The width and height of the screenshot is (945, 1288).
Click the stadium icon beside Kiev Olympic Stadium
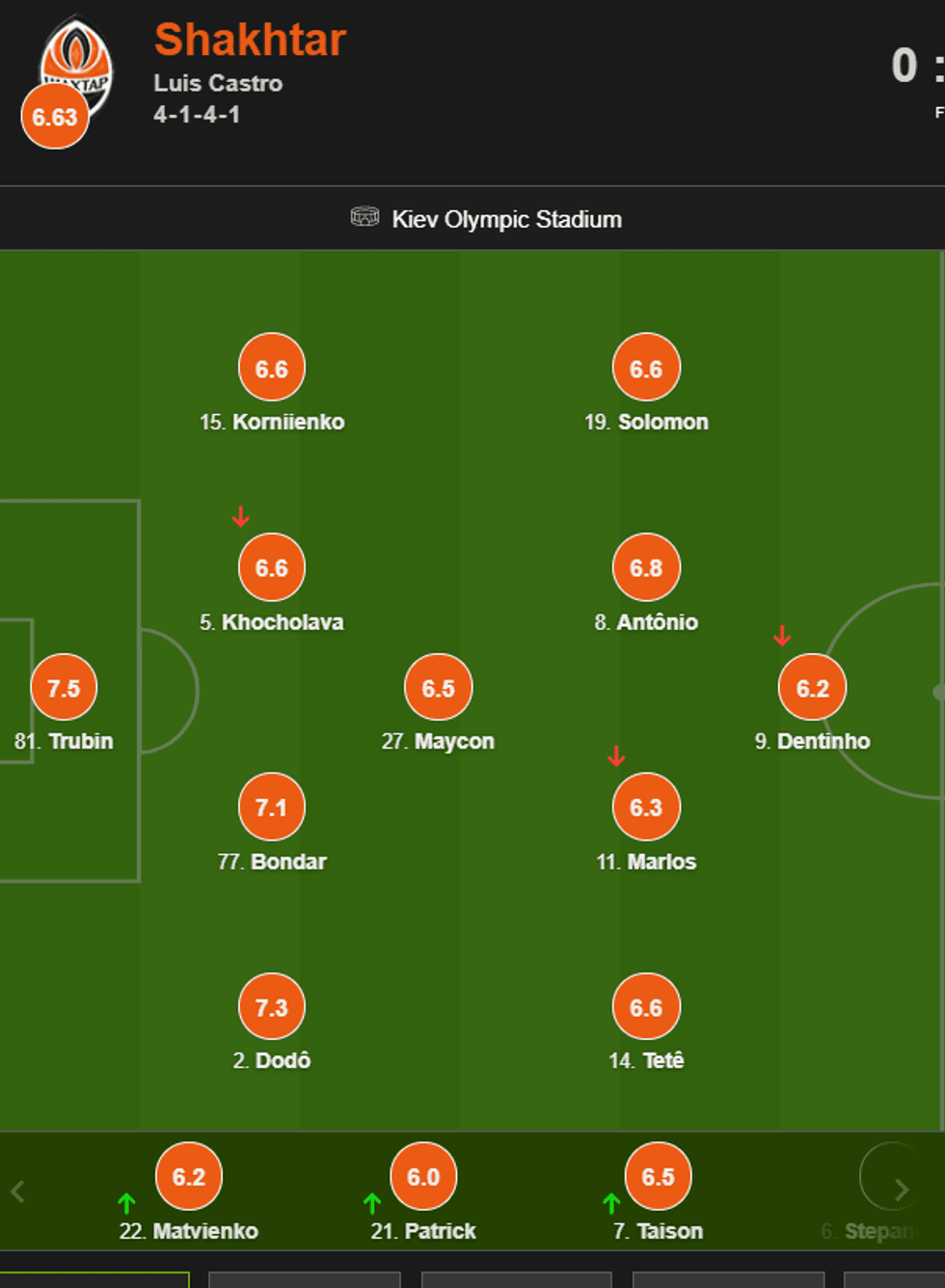click(x=364, y=217)
